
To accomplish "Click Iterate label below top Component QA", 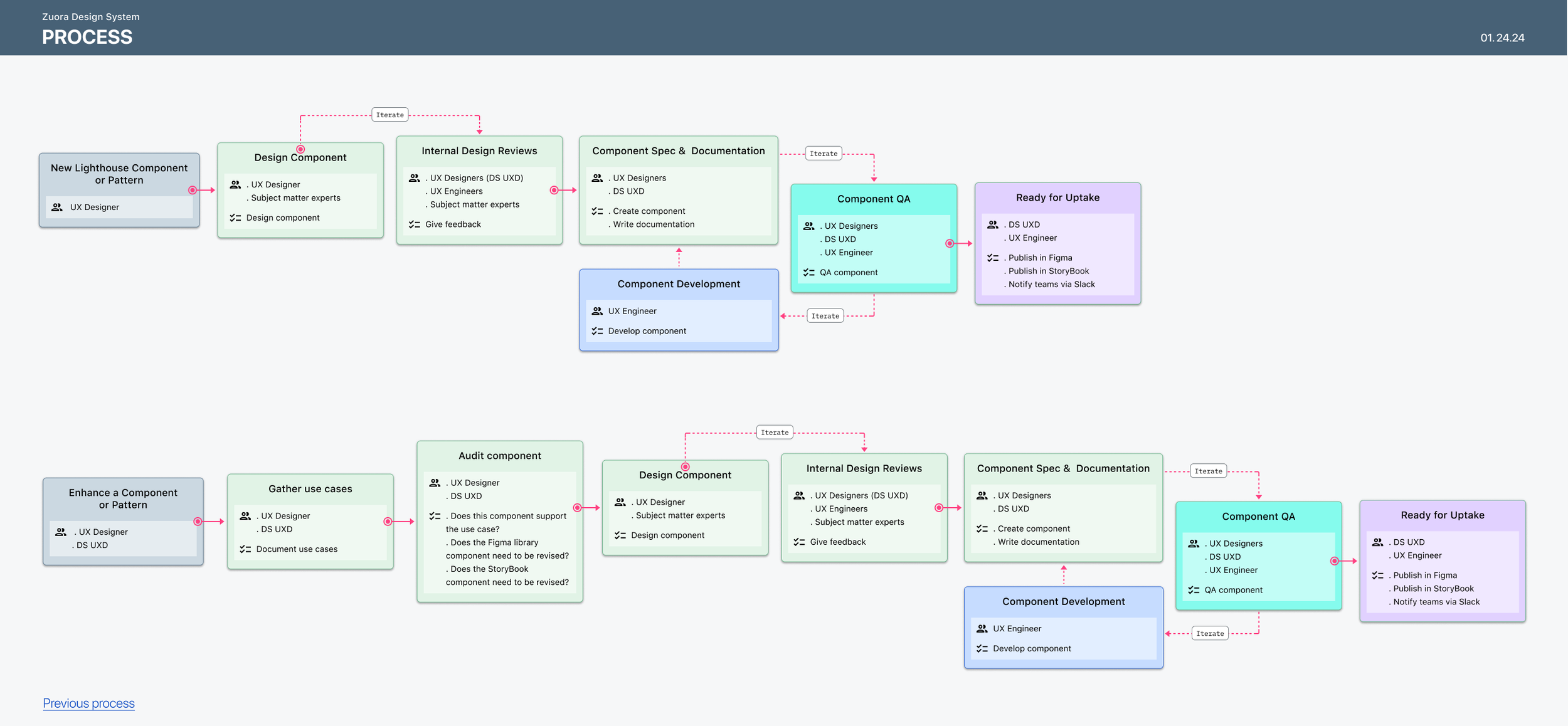I will coord(825,316).
